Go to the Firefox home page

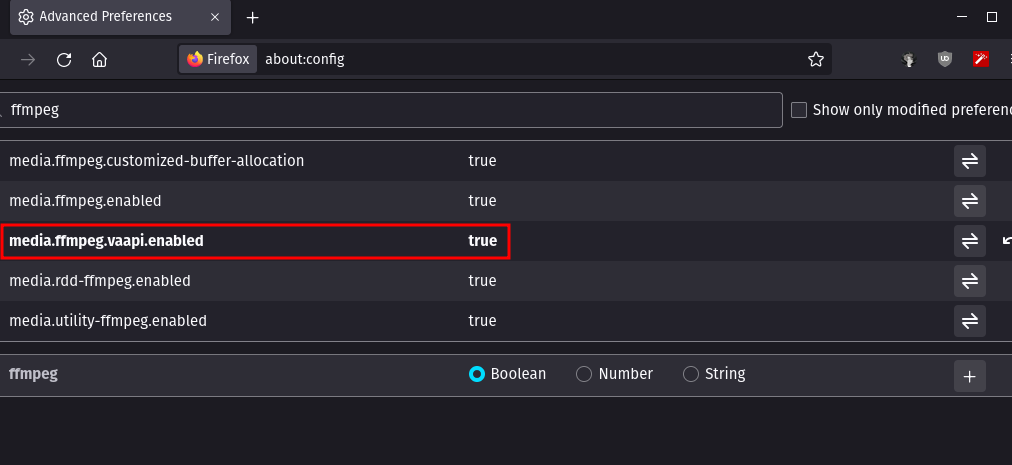99,60
